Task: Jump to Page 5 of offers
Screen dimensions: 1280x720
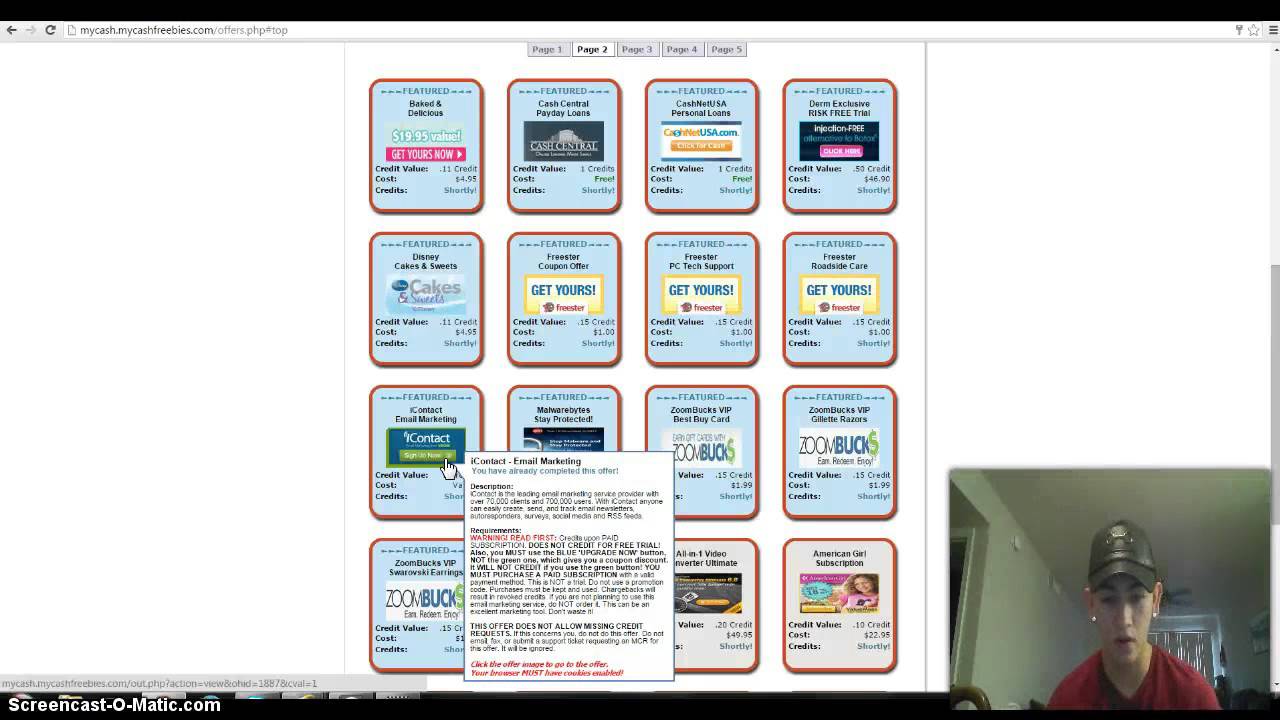Action: click(x=727, y=49)
